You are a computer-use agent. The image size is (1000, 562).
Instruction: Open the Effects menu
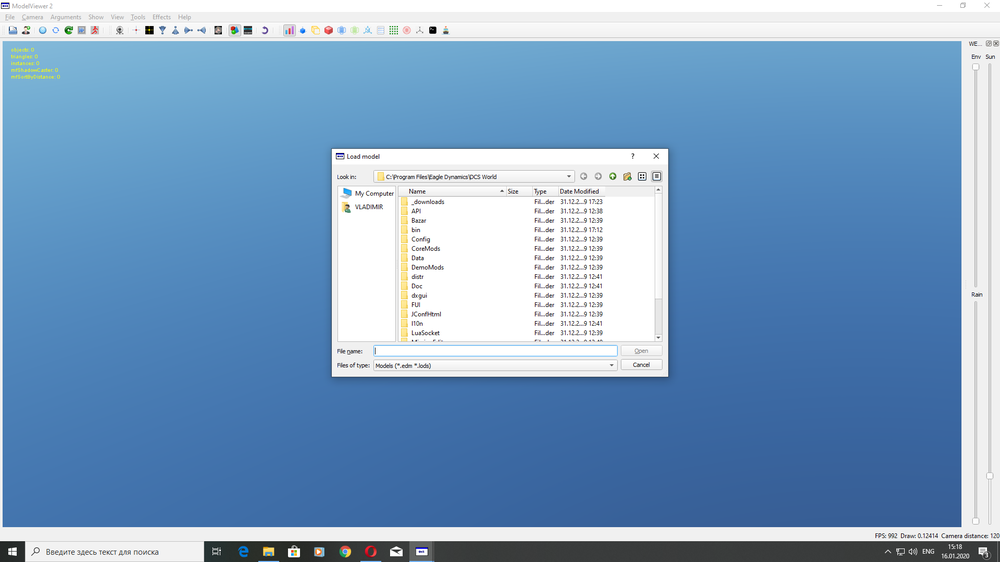click(161, 17)
